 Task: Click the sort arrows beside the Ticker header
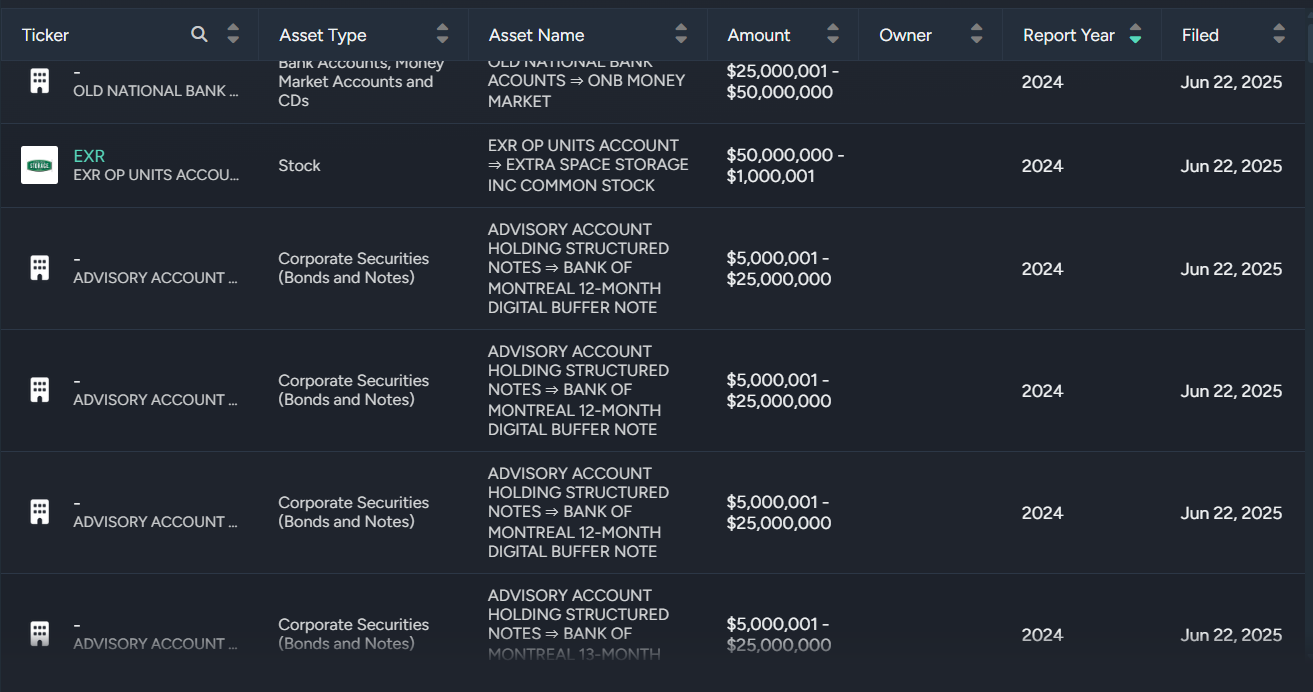tap(233, 35)
